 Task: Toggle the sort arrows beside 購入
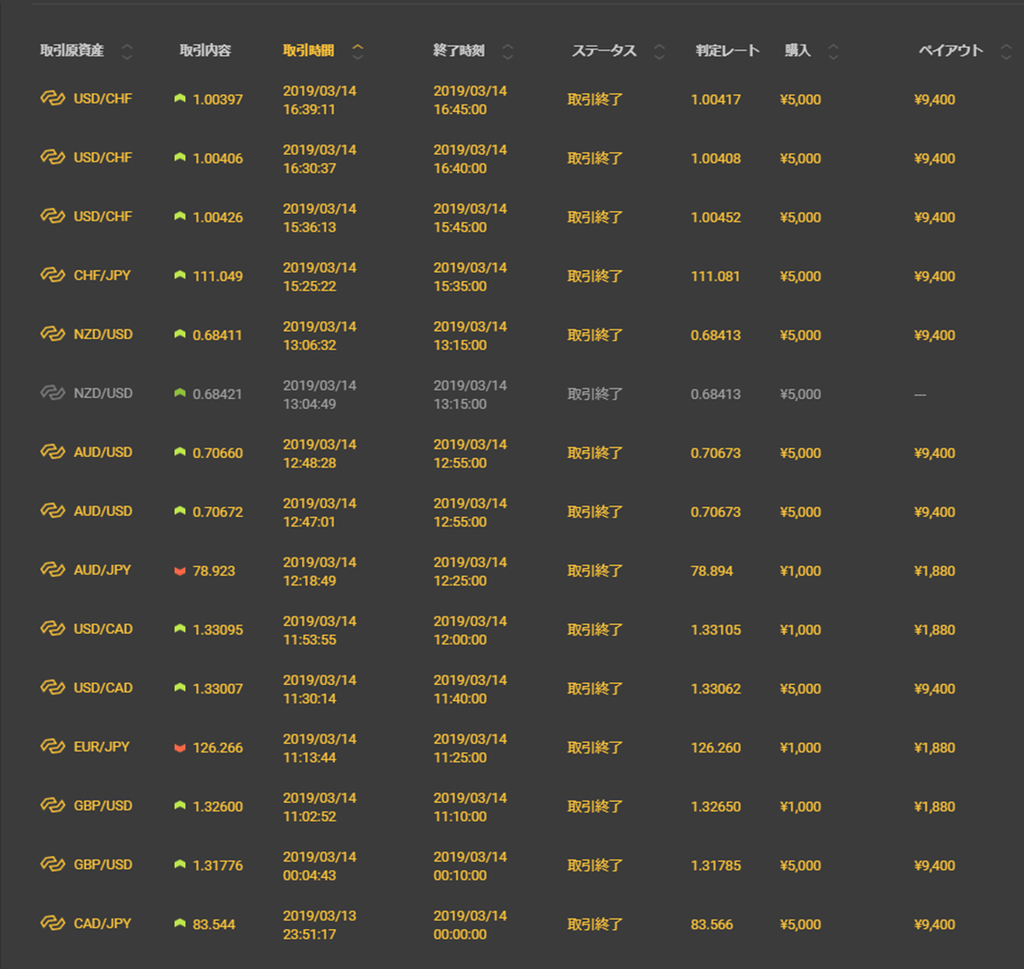pos(833,51)
